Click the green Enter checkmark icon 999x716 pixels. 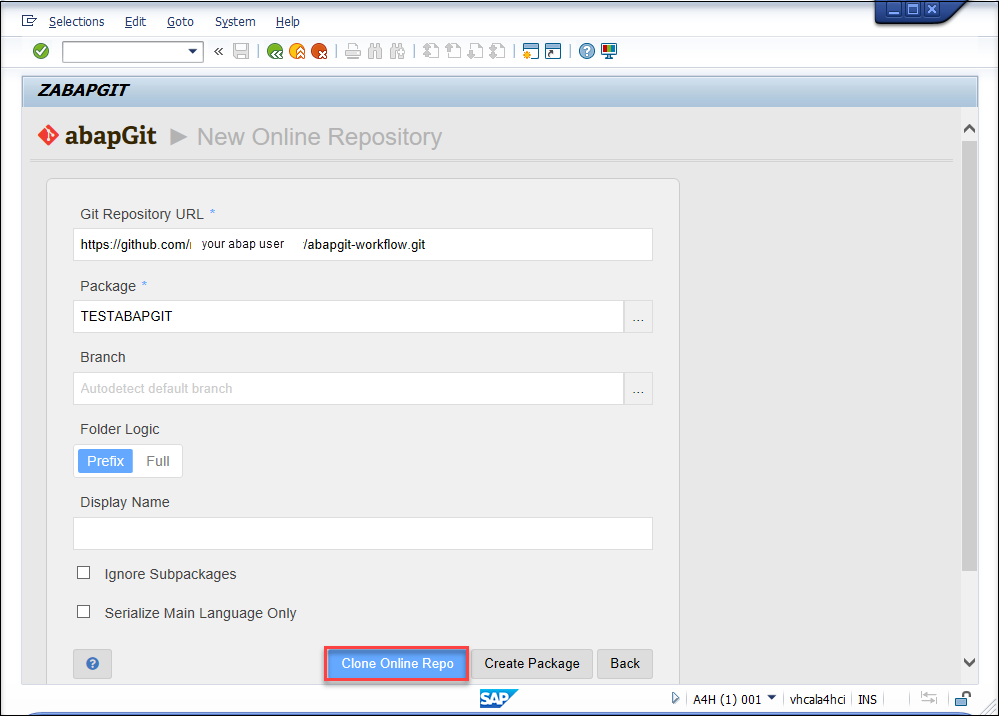click(x=41, y=51)
